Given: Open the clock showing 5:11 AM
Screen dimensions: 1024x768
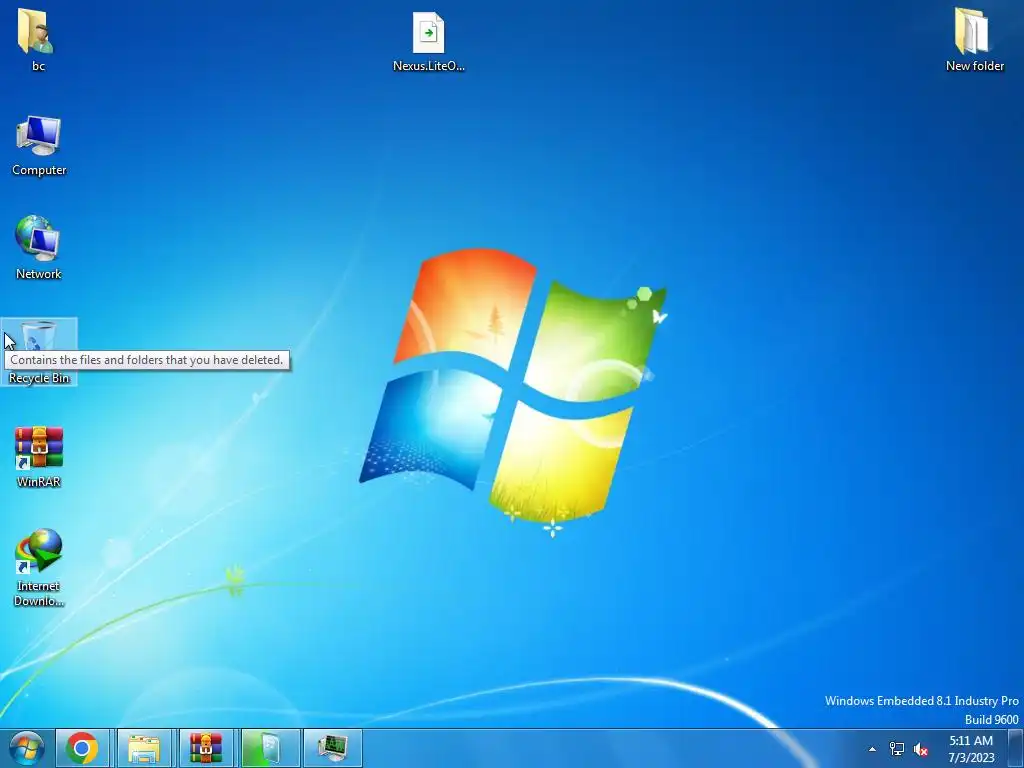Looking at the screenshot, I should (970, 749).
